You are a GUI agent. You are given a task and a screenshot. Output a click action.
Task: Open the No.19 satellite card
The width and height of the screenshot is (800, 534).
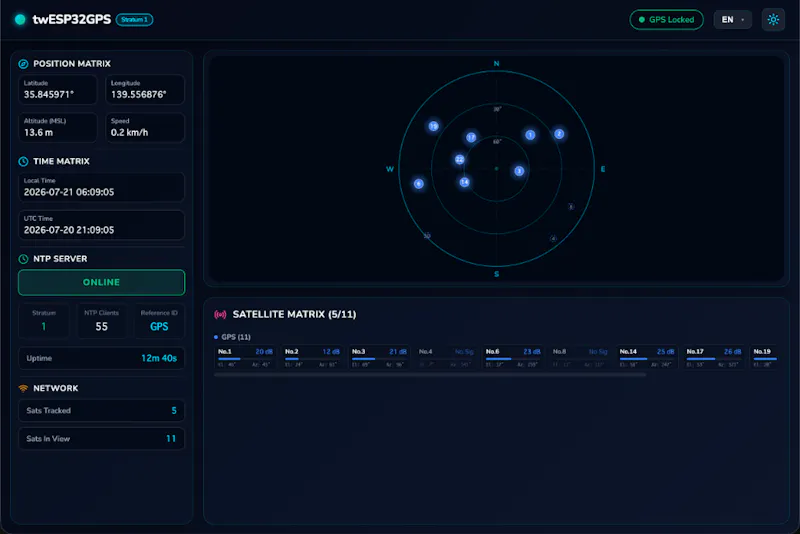764,358
